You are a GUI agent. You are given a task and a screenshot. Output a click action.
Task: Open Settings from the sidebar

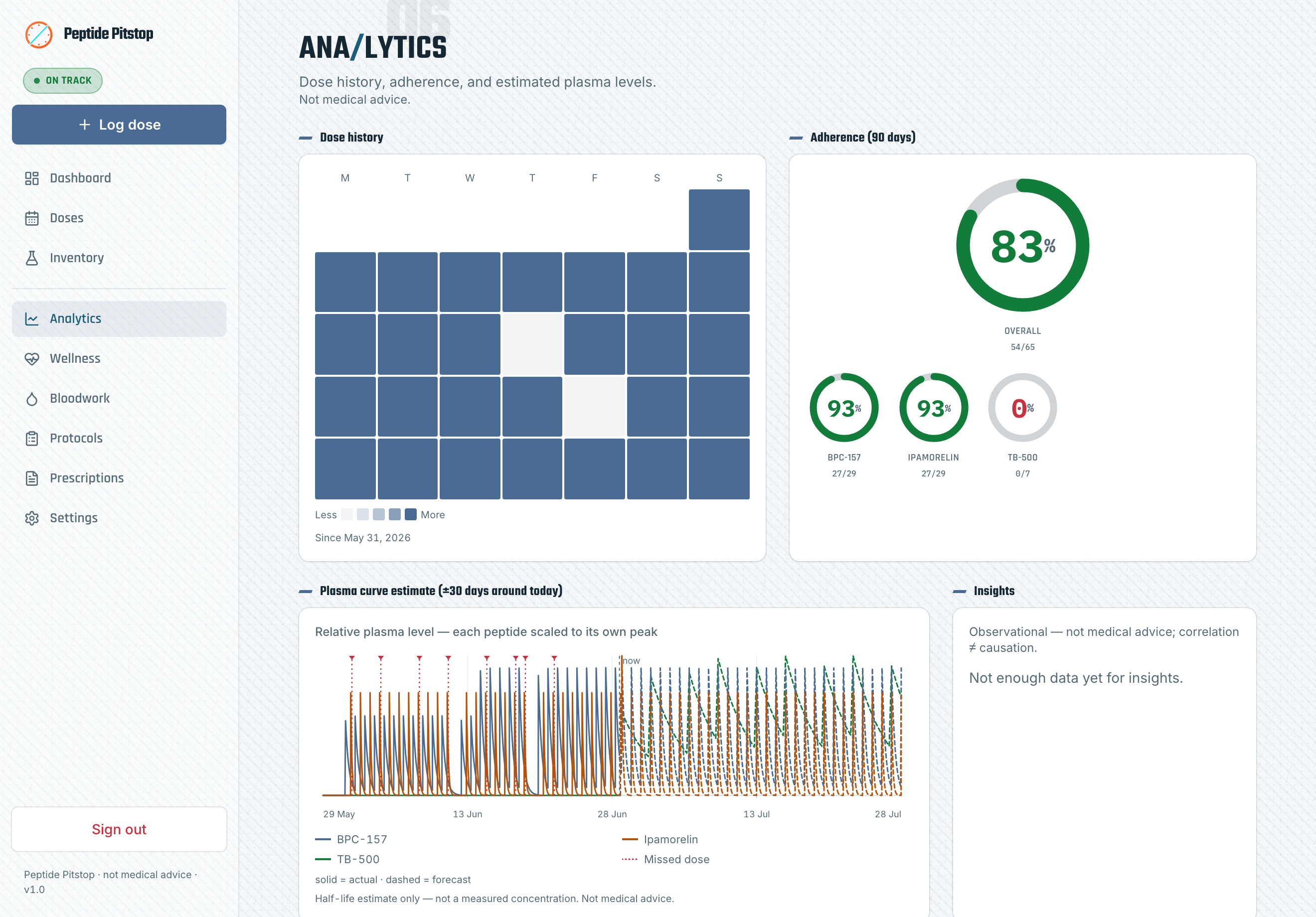coord(119,518)
